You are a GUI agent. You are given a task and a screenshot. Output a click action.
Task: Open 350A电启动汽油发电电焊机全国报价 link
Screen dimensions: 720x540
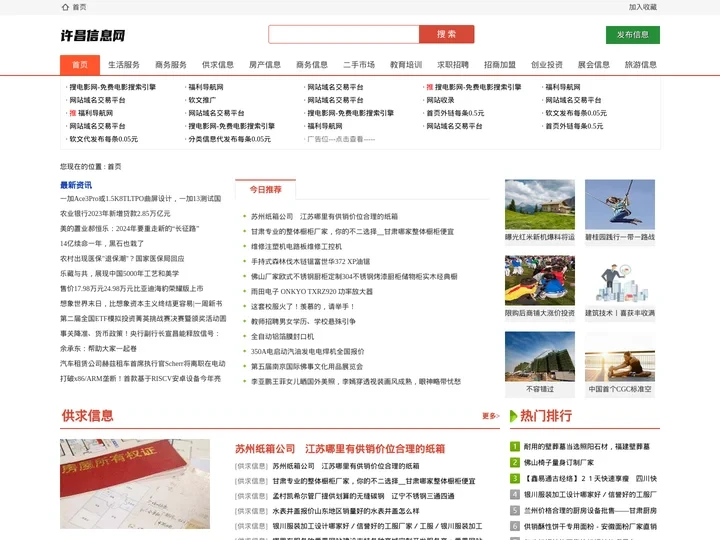tap(308, 352)
